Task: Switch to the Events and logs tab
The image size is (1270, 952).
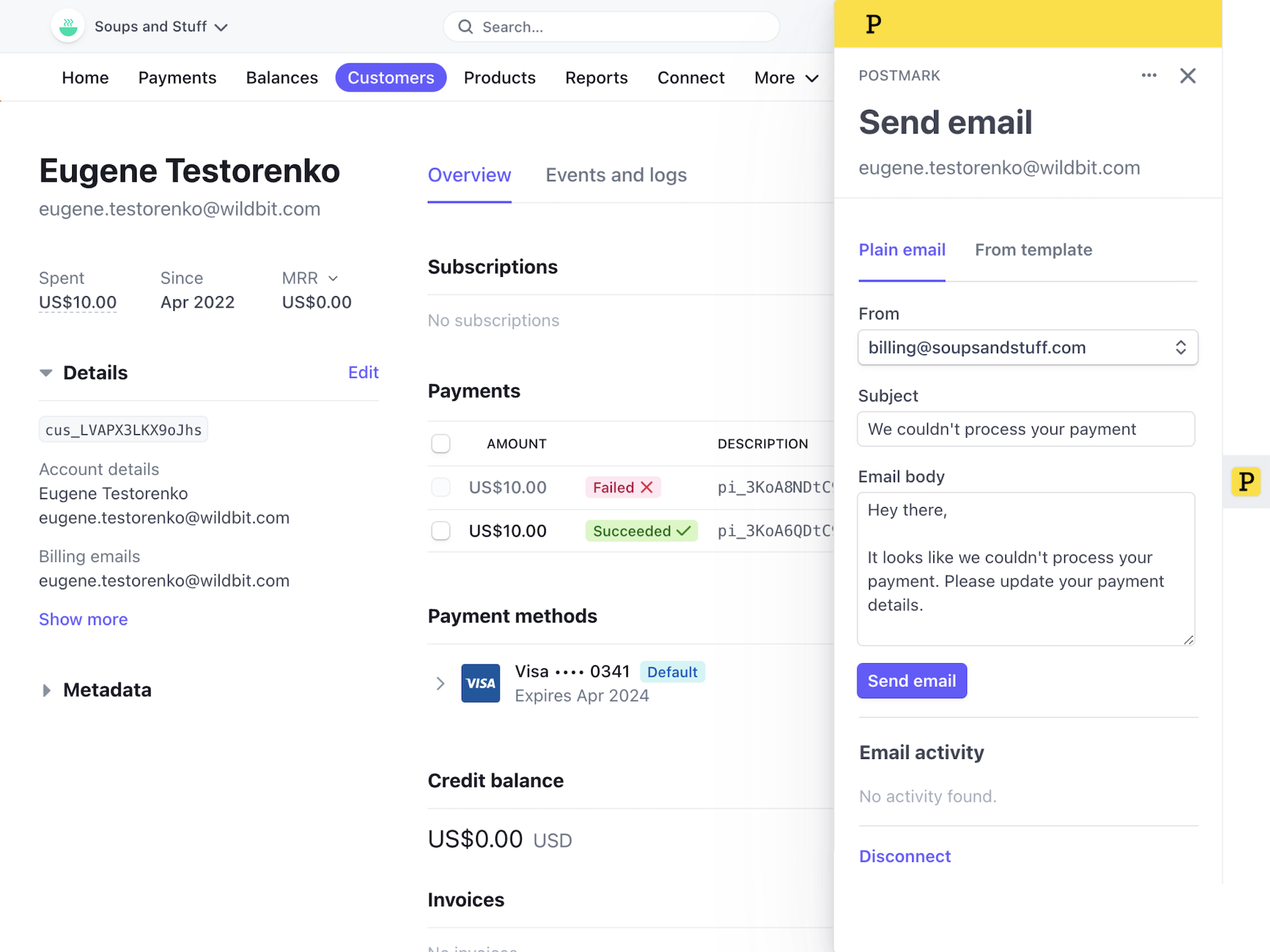Action: (616, 175)
